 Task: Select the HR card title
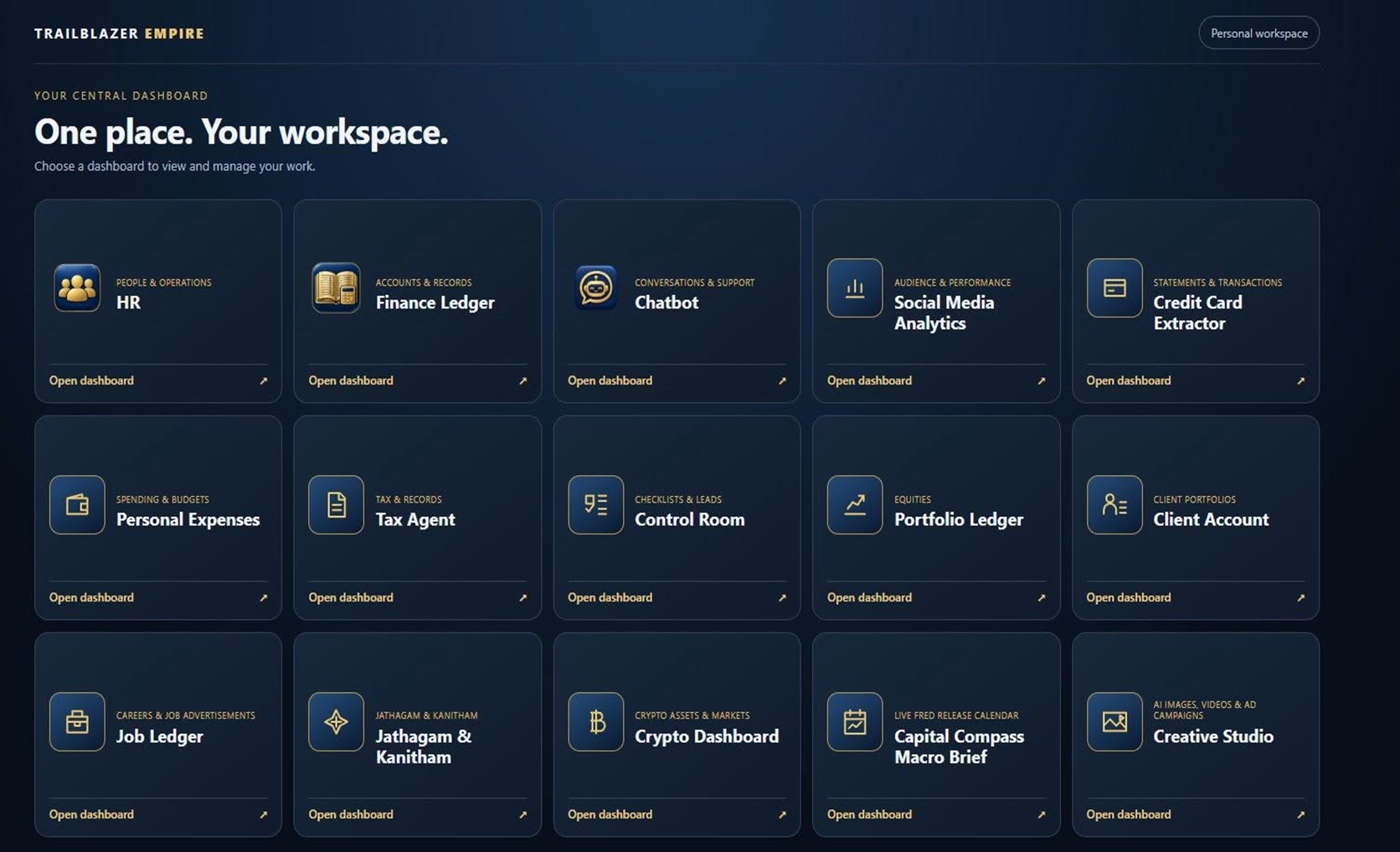tap(128, 302)
